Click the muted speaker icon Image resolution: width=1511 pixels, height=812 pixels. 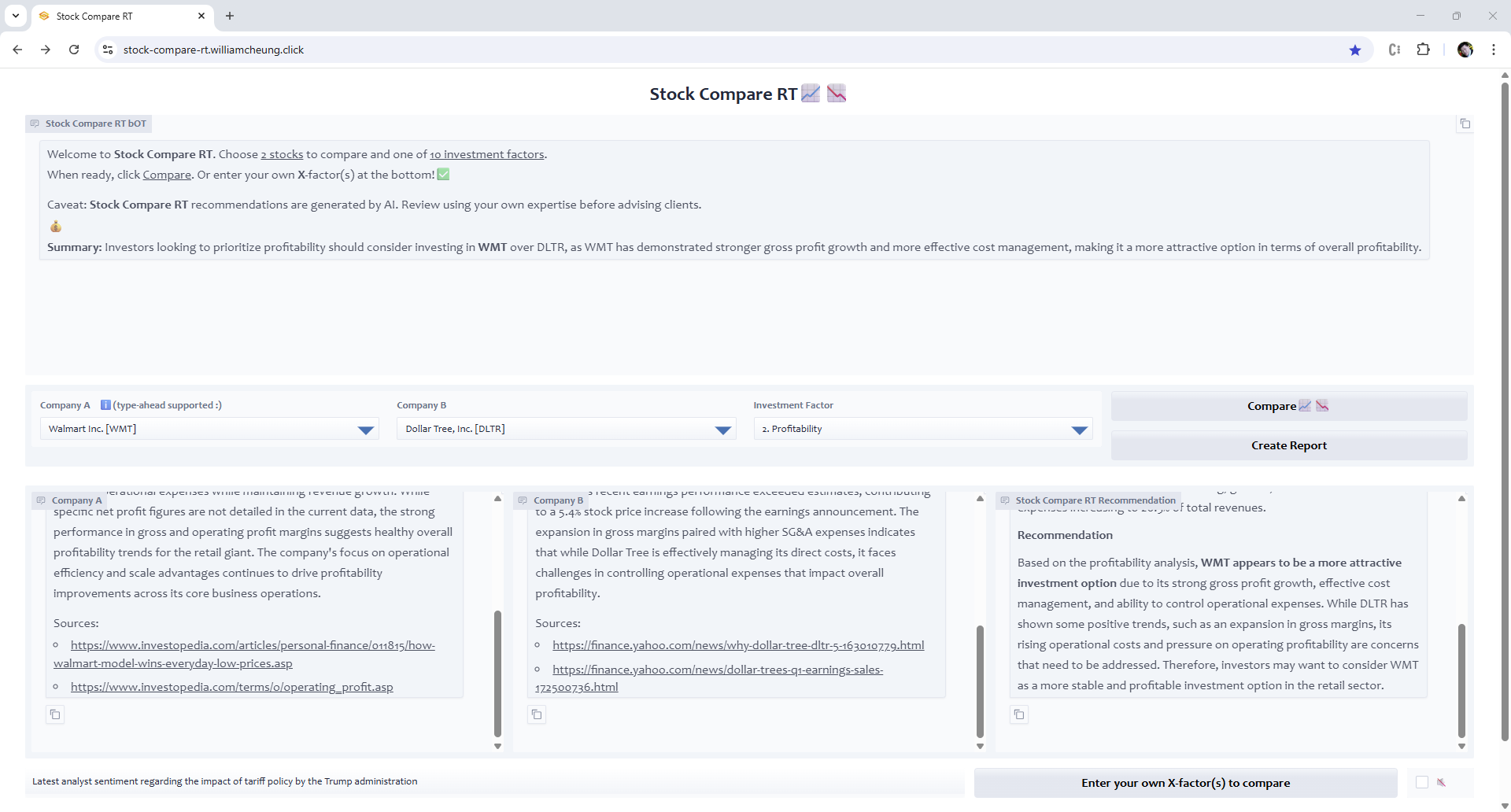tap(1442, 782)
